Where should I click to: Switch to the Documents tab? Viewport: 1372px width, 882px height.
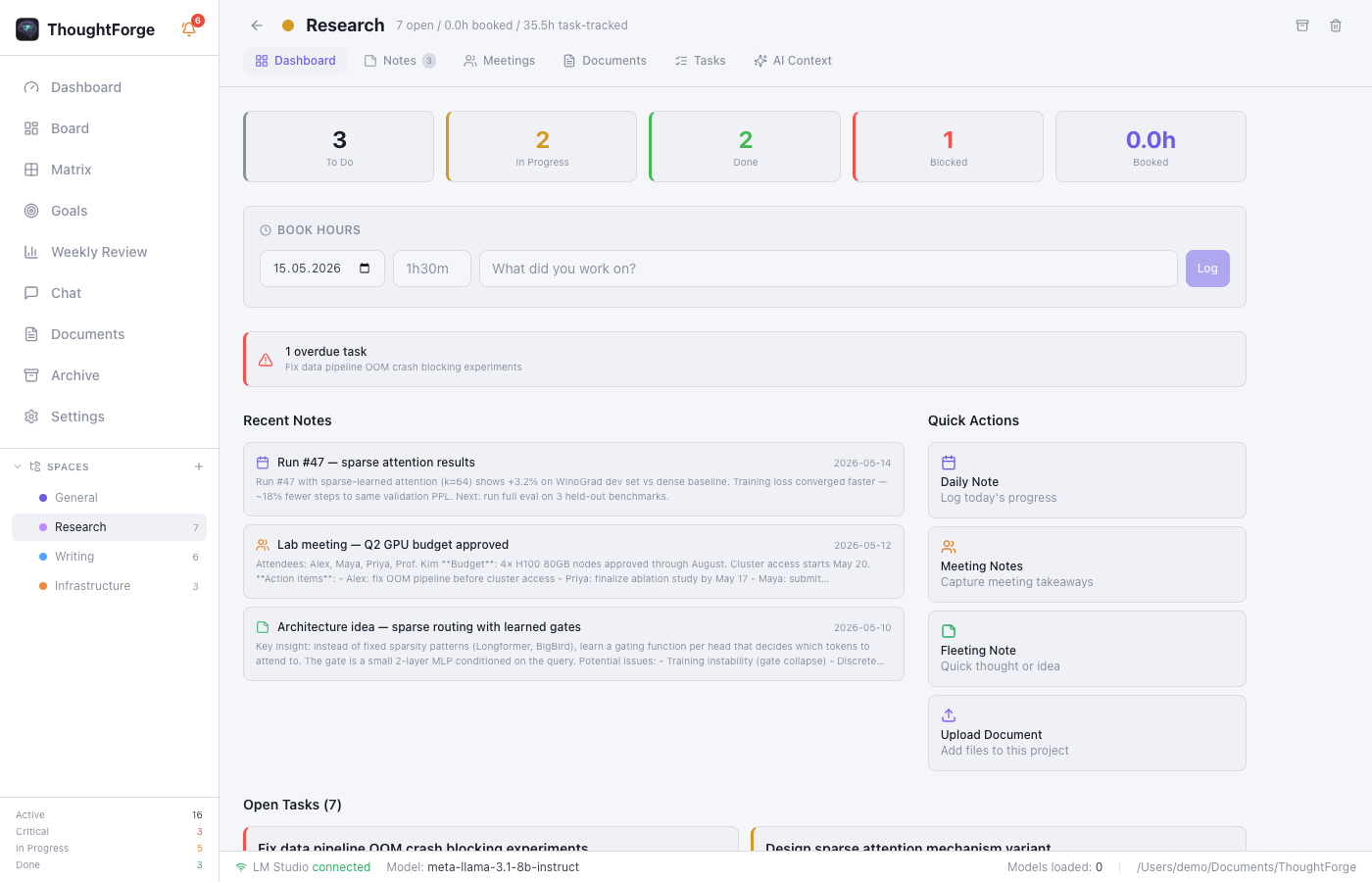point(605,61)
